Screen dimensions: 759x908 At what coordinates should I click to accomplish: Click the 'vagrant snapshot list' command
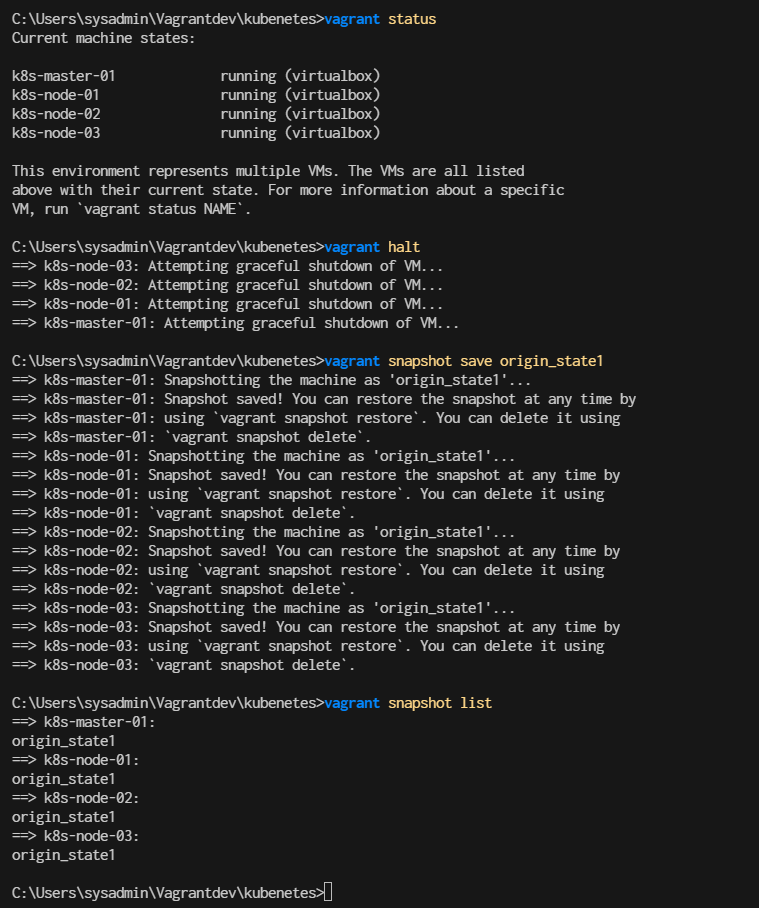pyautogui.click(x=408, y=703)
